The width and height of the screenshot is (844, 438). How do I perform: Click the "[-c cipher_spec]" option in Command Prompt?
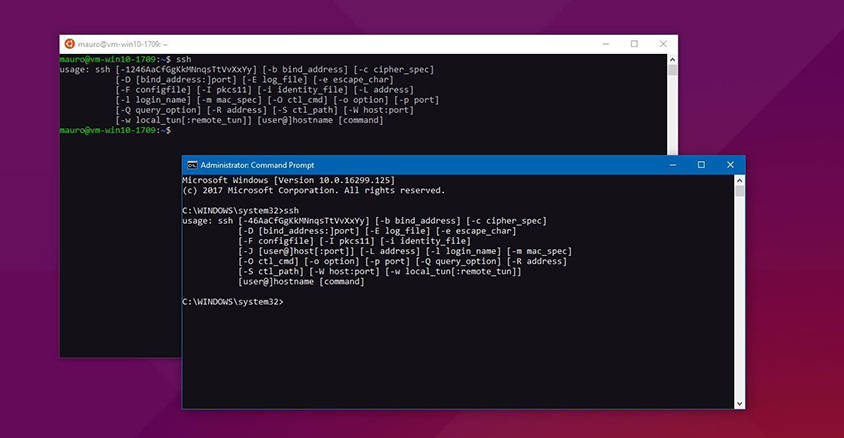coord(507,221)
